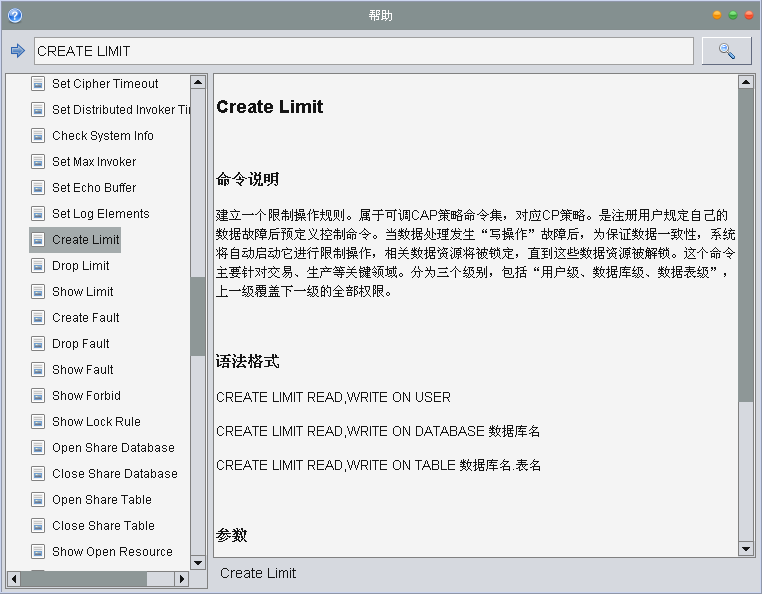Select Check System Info in topic list
The image size is (762, 594).
(103, 136)
